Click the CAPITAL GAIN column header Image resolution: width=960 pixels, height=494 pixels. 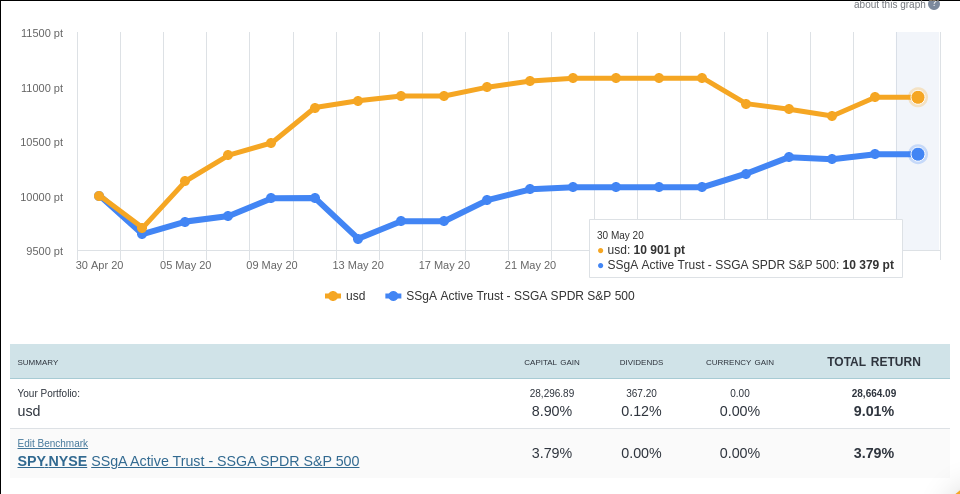(552, 362)
